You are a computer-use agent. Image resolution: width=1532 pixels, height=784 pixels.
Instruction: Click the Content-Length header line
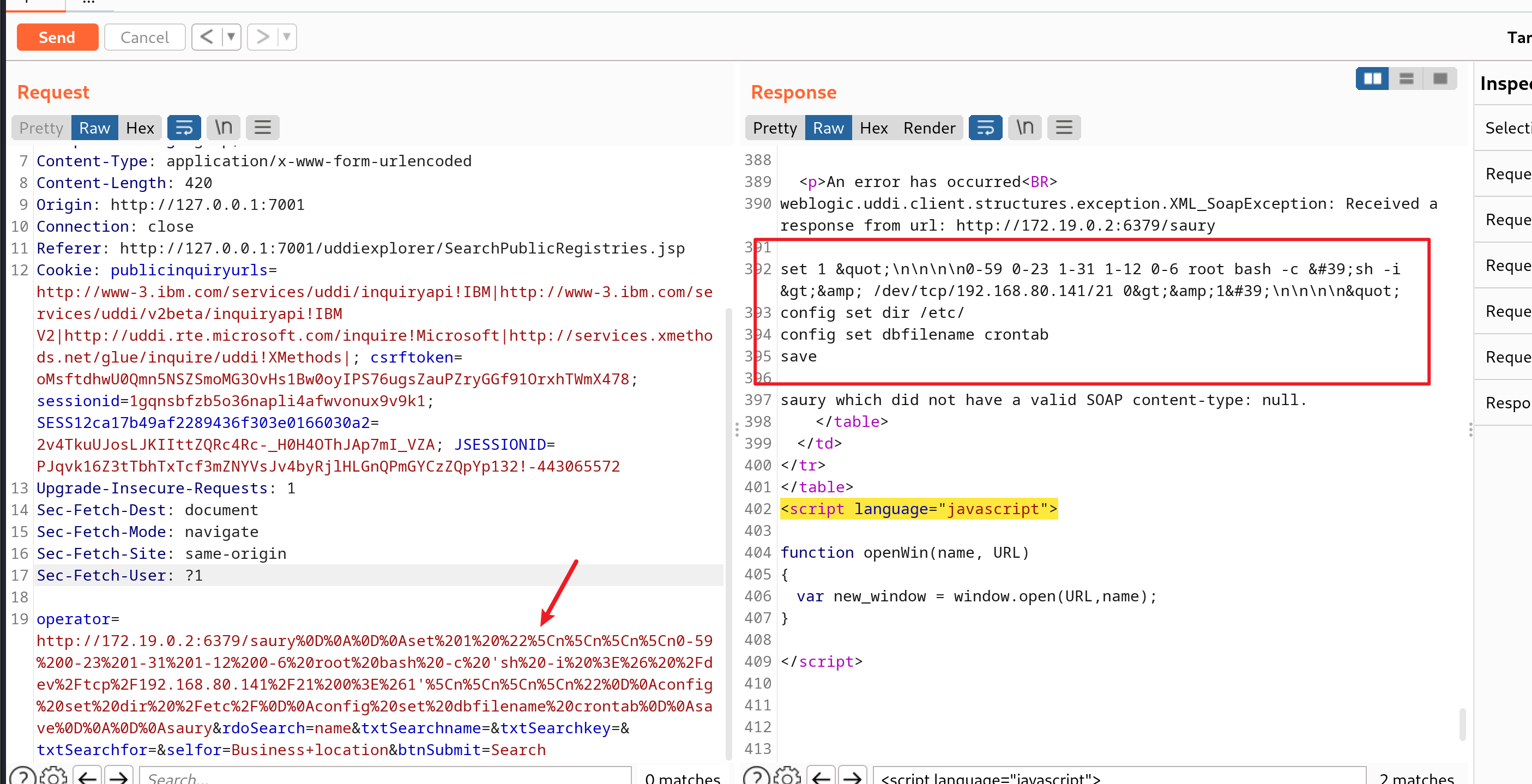(124, 183)
